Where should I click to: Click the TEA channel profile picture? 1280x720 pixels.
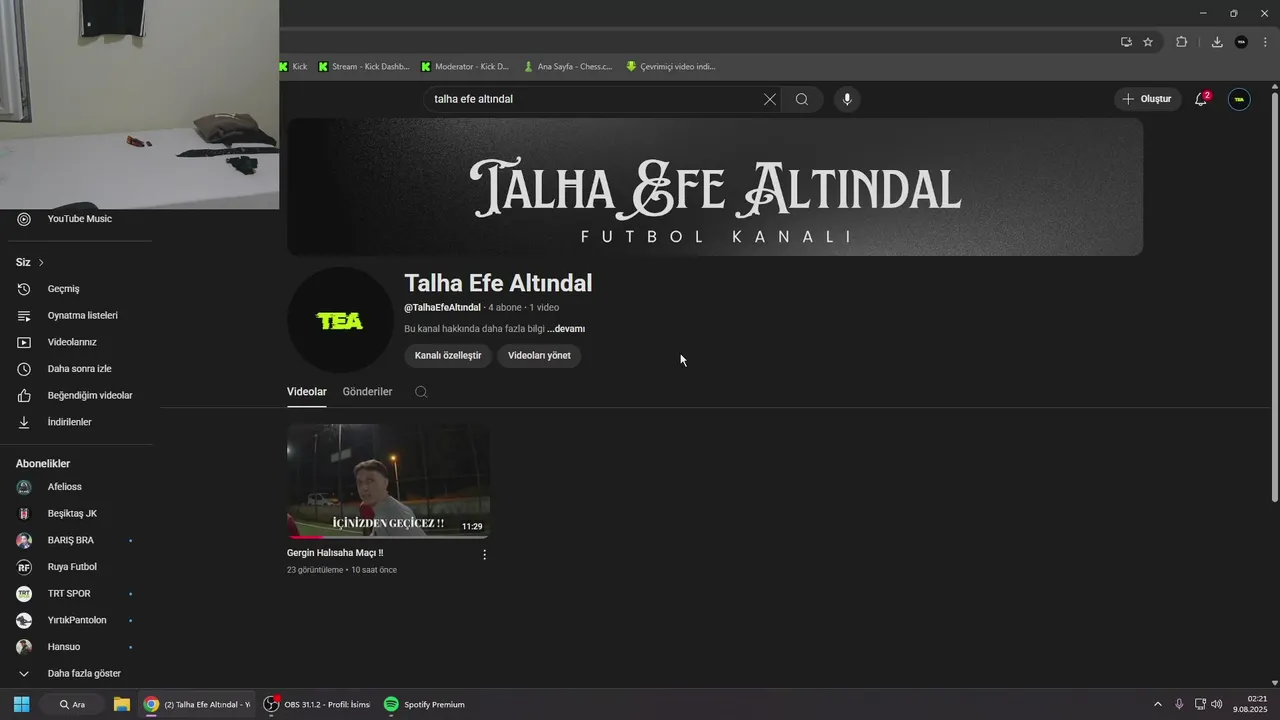click(x=340, y=320)
